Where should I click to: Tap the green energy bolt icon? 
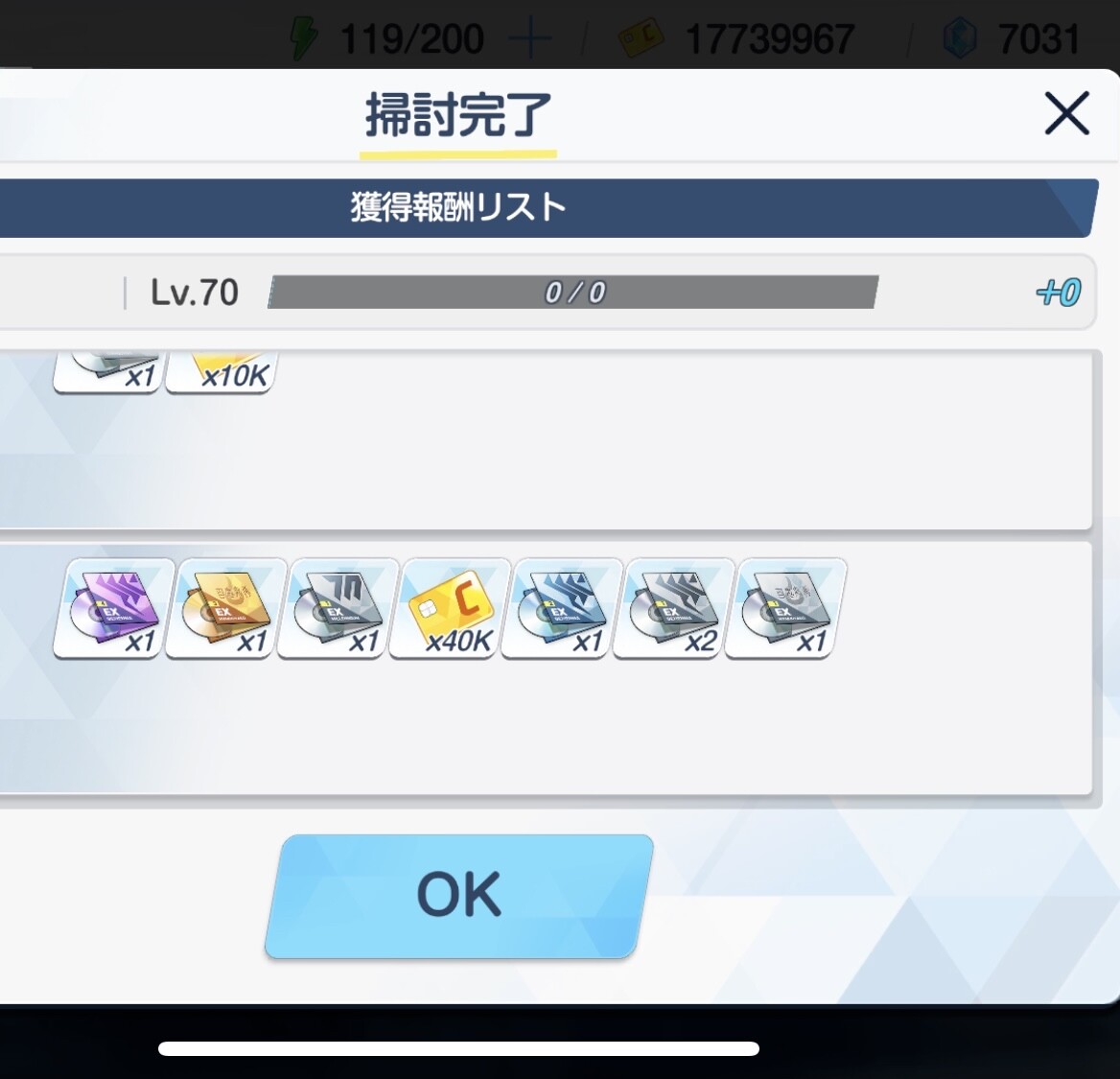[305, 39]
